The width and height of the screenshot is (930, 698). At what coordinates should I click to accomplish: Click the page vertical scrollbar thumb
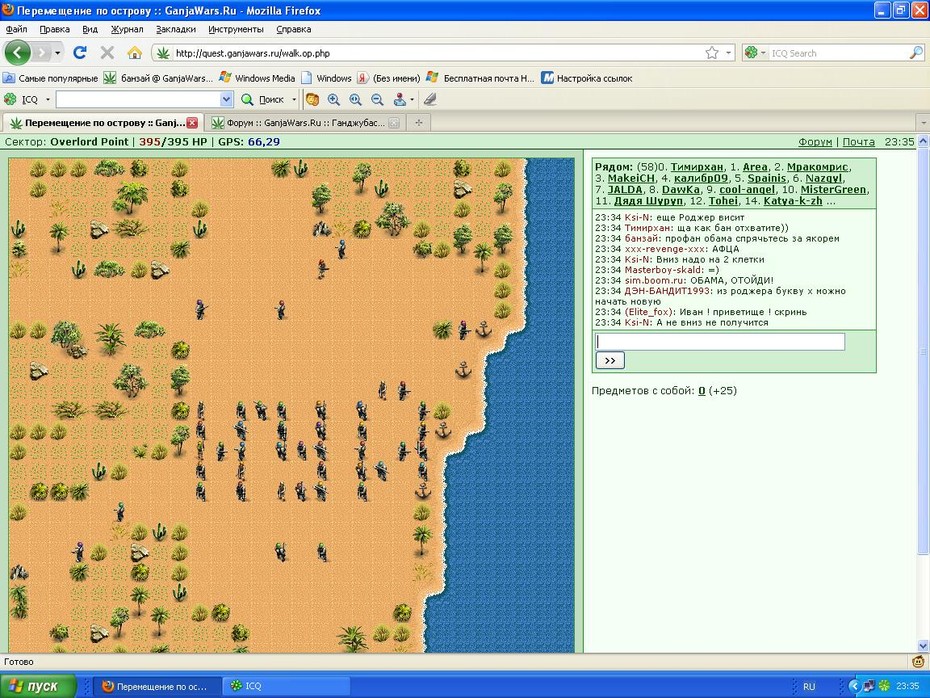pyautogui.click(x=923, y=351)
